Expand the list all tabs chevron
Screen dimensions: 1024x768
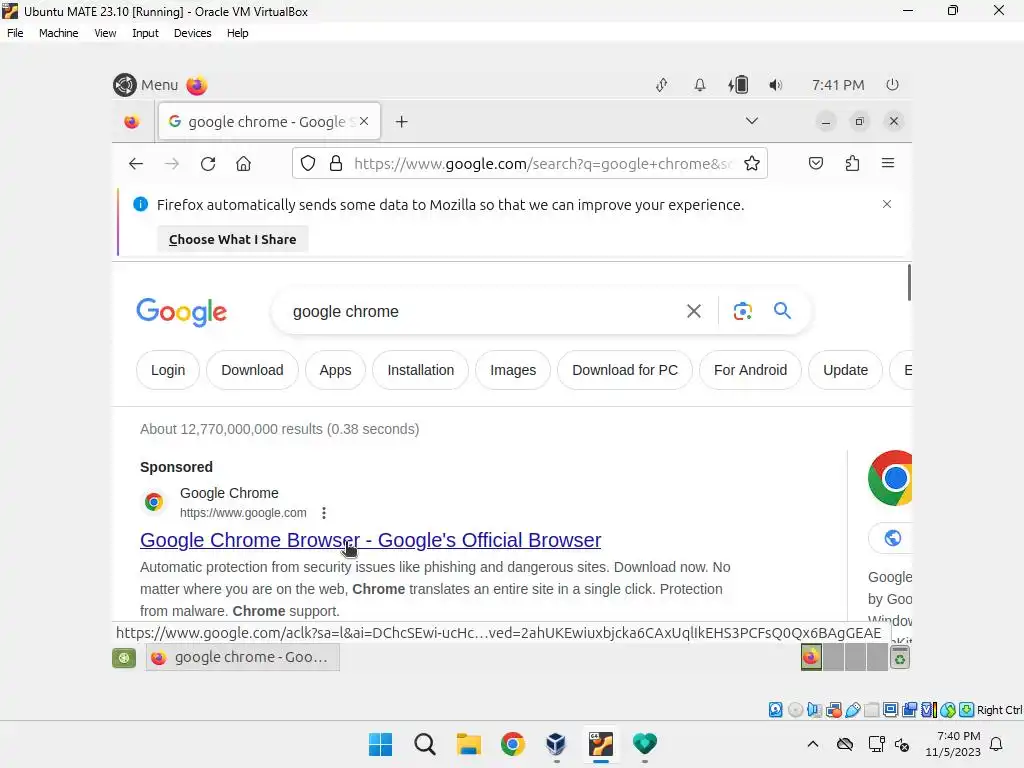(x=752, y=121)
